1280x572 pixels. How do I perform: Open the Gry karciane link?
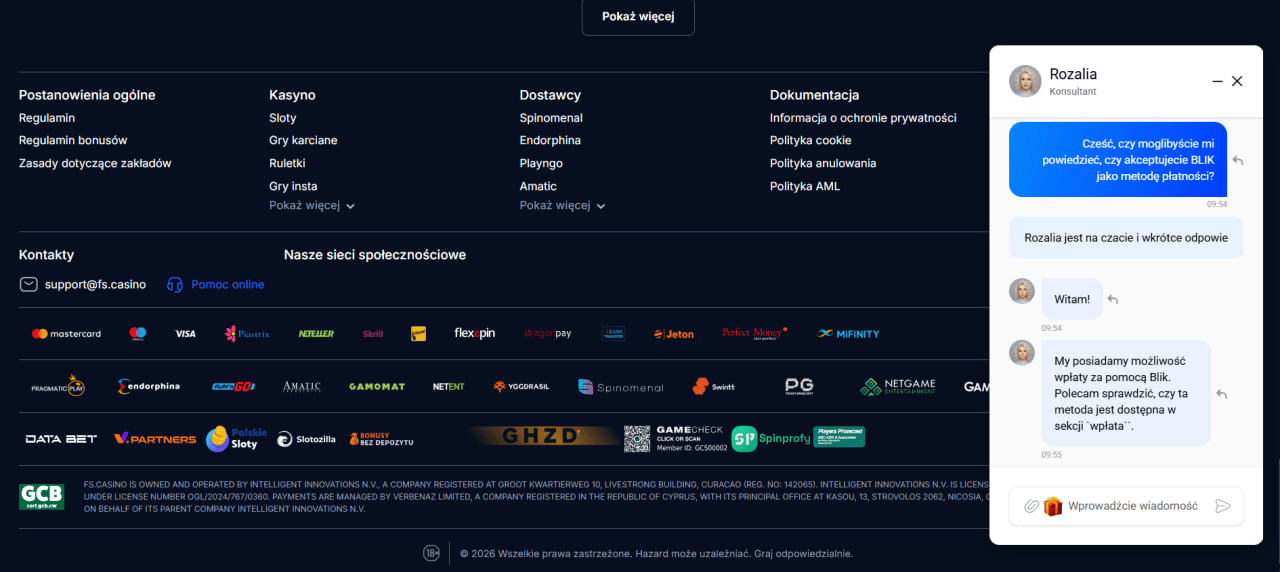click(x=303, y=140)
